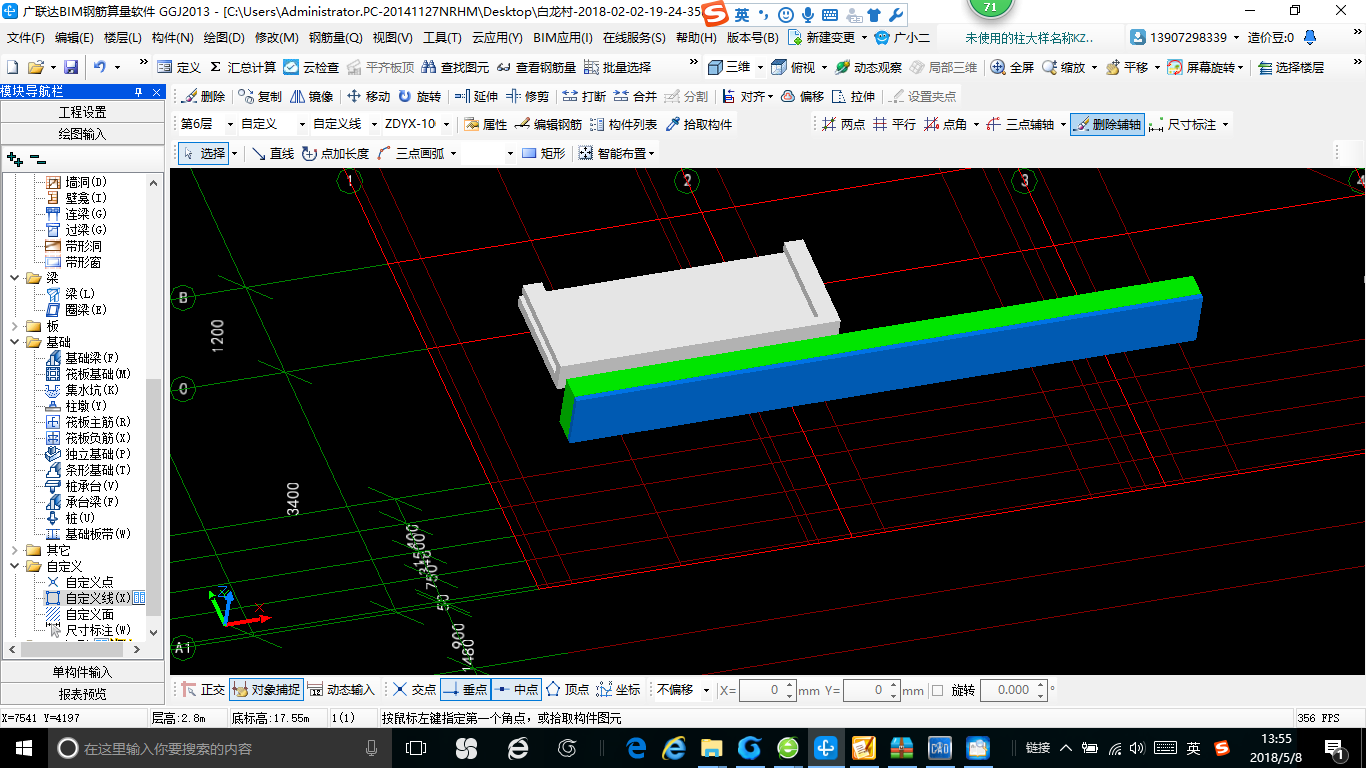Open 编辑钢筋 edit rebar

coord(548,125)
